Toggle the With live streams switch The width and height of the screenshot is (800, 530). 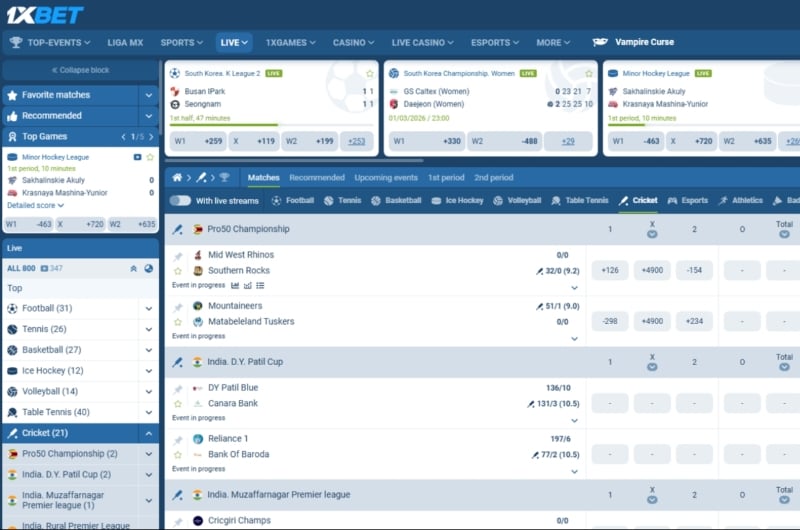(181, 200)
